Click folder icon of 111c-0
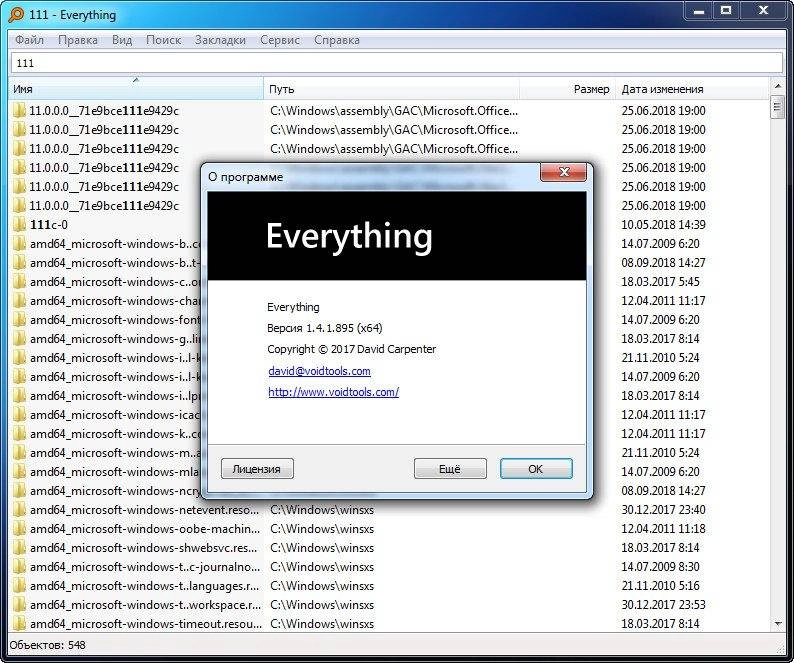The image size is (794, 663). [19, 225]
